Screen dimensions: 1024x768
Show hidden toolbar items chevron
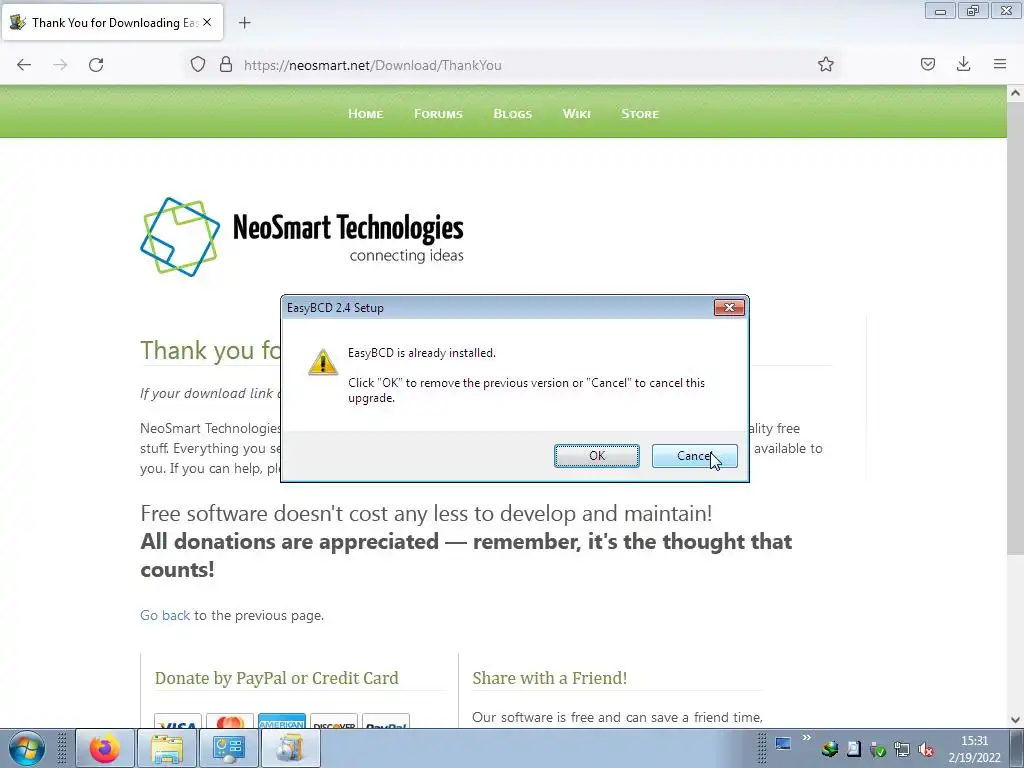807,738
